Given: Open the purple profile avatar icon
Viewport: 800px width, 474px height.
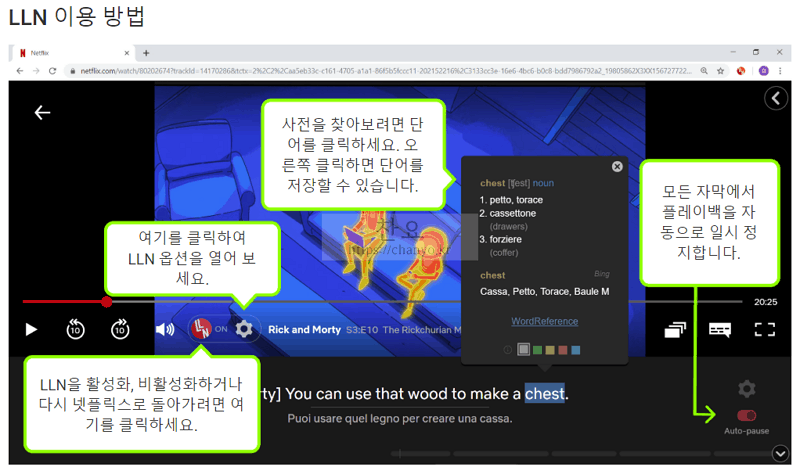Looking at the screenshot, I should pos(764,71).
